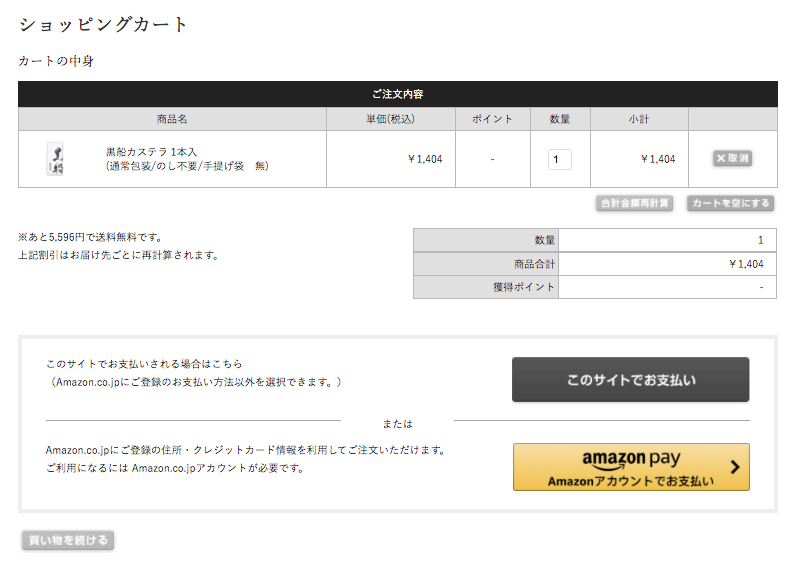Recalculate total with 合計金額再計算 button
800x580 pixels.
click(634, 203)
